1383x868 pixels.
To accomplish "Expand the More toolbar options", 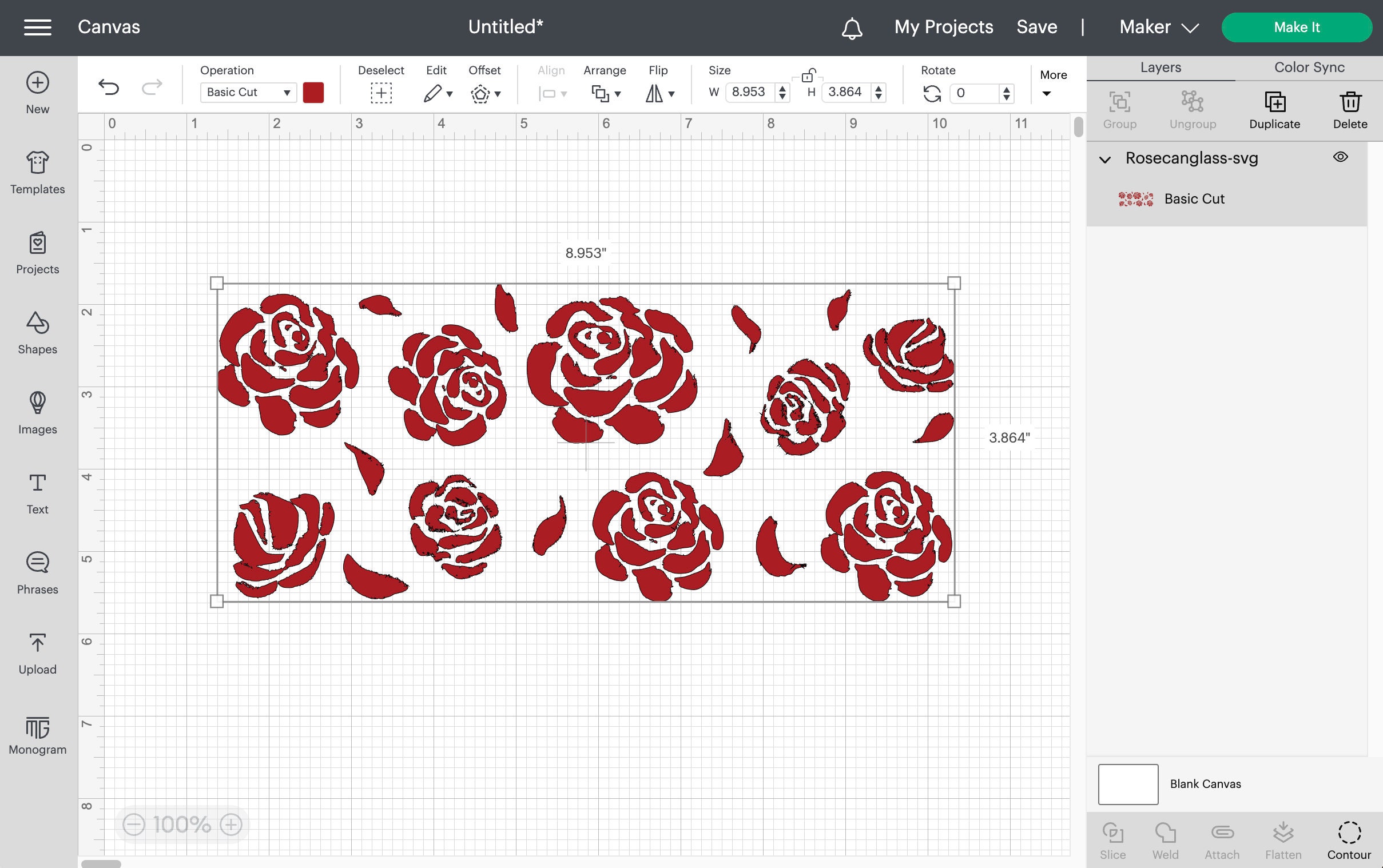I will point(1053,83).
